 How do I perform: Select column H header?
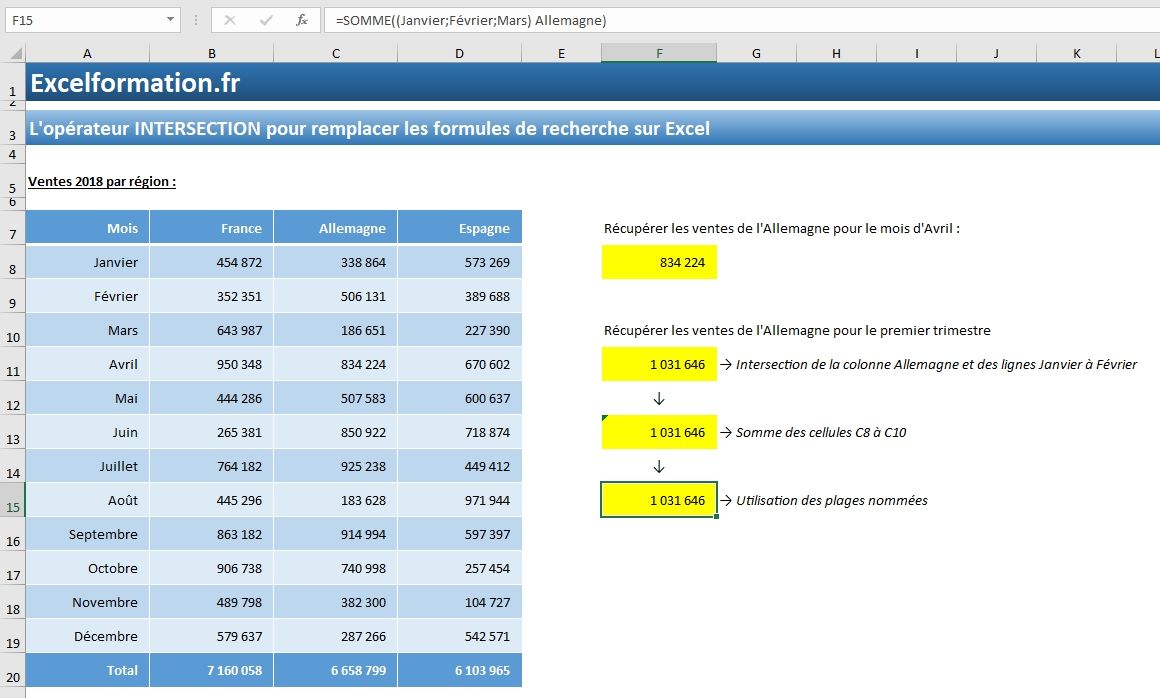click(836, 53)
